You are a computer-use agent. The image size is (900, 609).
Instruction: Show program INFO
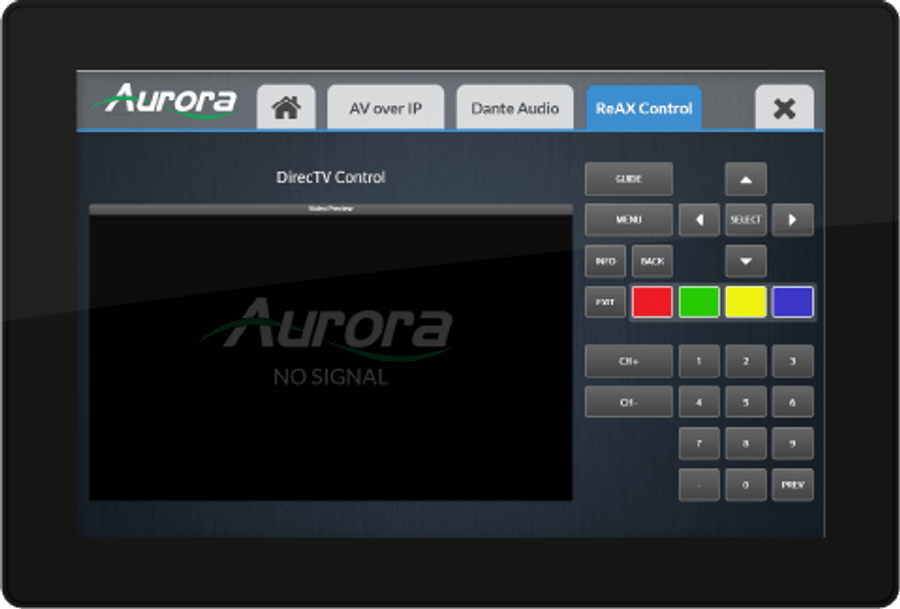point(606,261)
